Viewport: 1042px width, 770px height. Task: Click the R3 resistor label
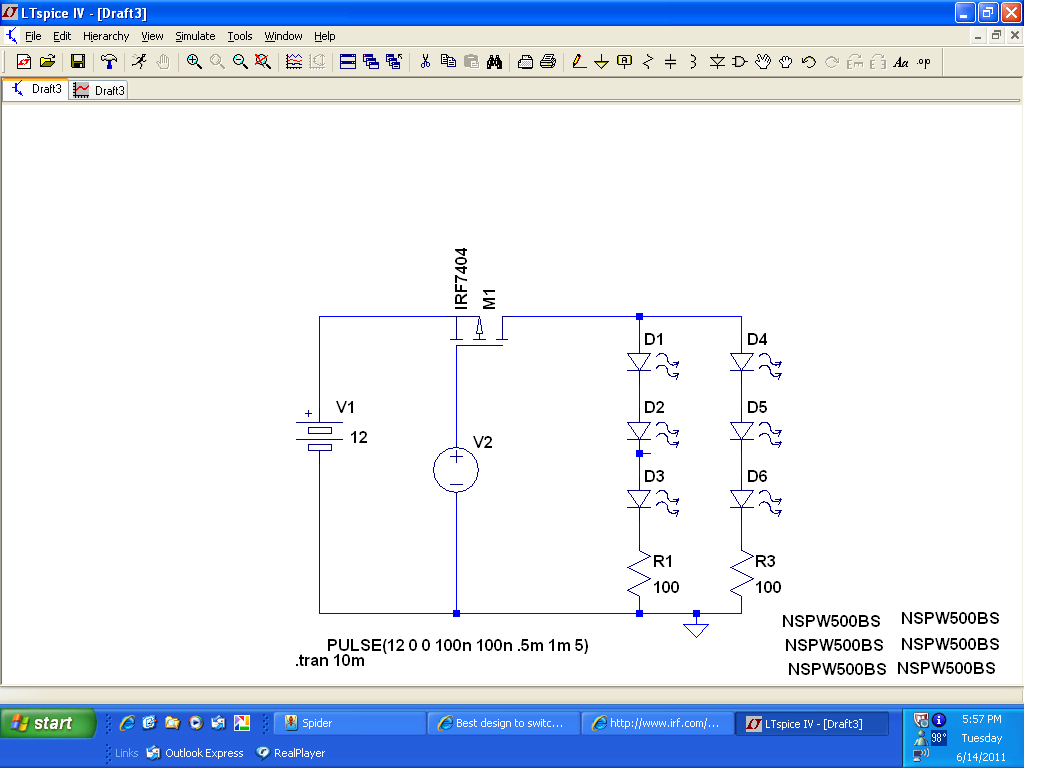[765, 561]
